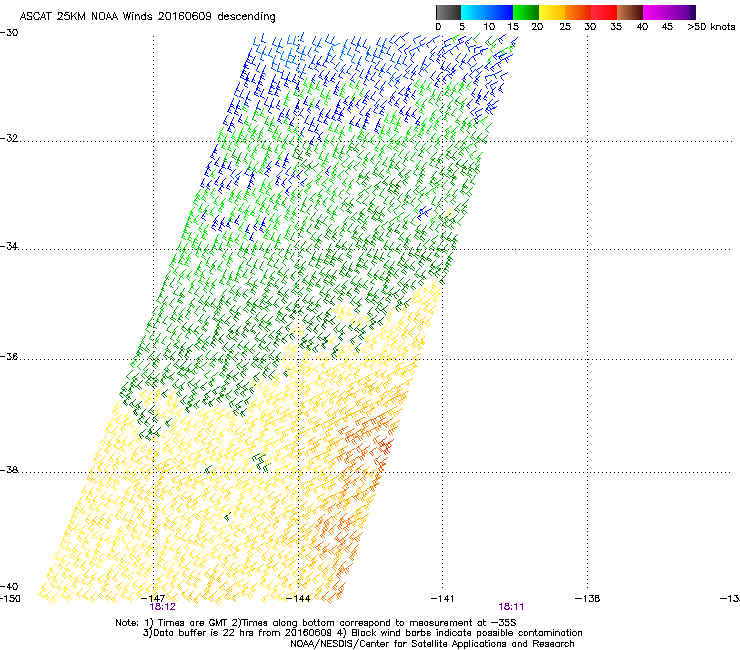Image resolution: width=740 pixels, height=650 pixels.
Task: Click the latitude label '-40'
Action: 9,587
